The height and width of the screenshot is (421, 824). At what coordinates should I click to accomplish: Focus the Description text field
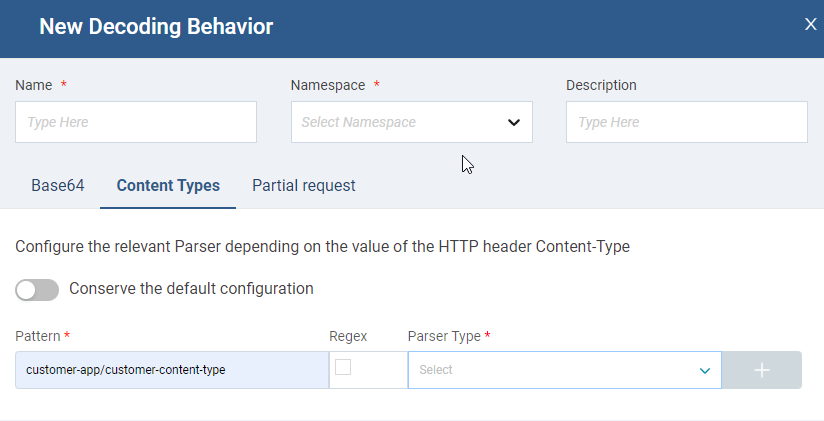(686, 123)
